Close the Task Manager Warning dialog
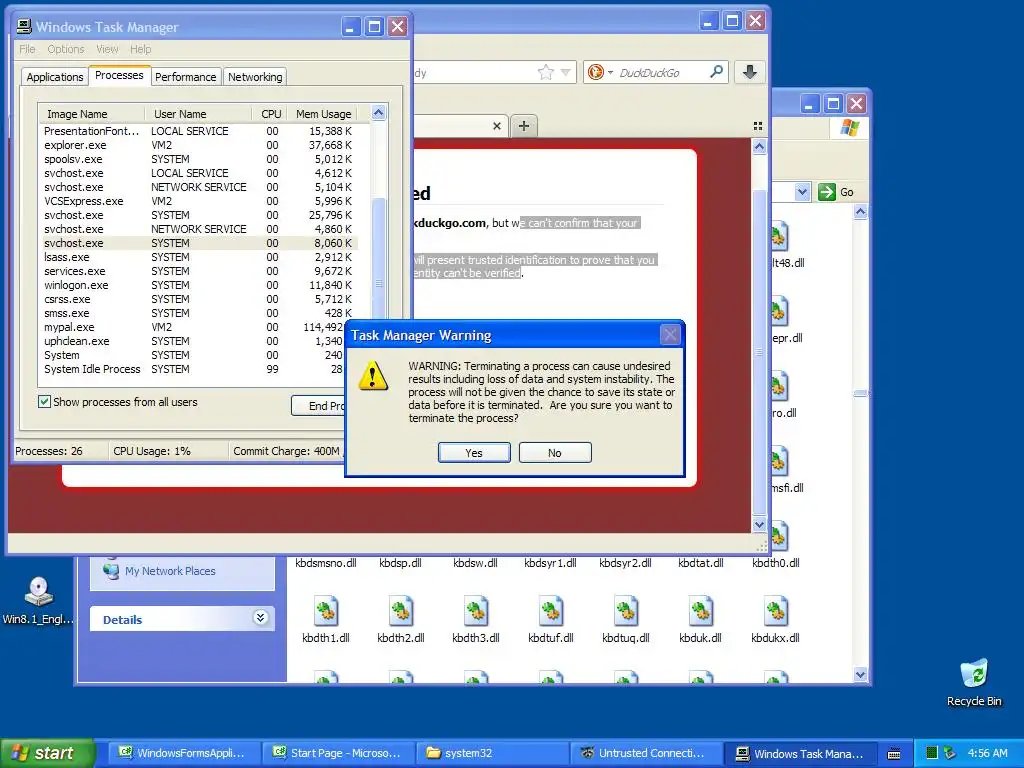Screen dimensions: 1024x768 670,335
